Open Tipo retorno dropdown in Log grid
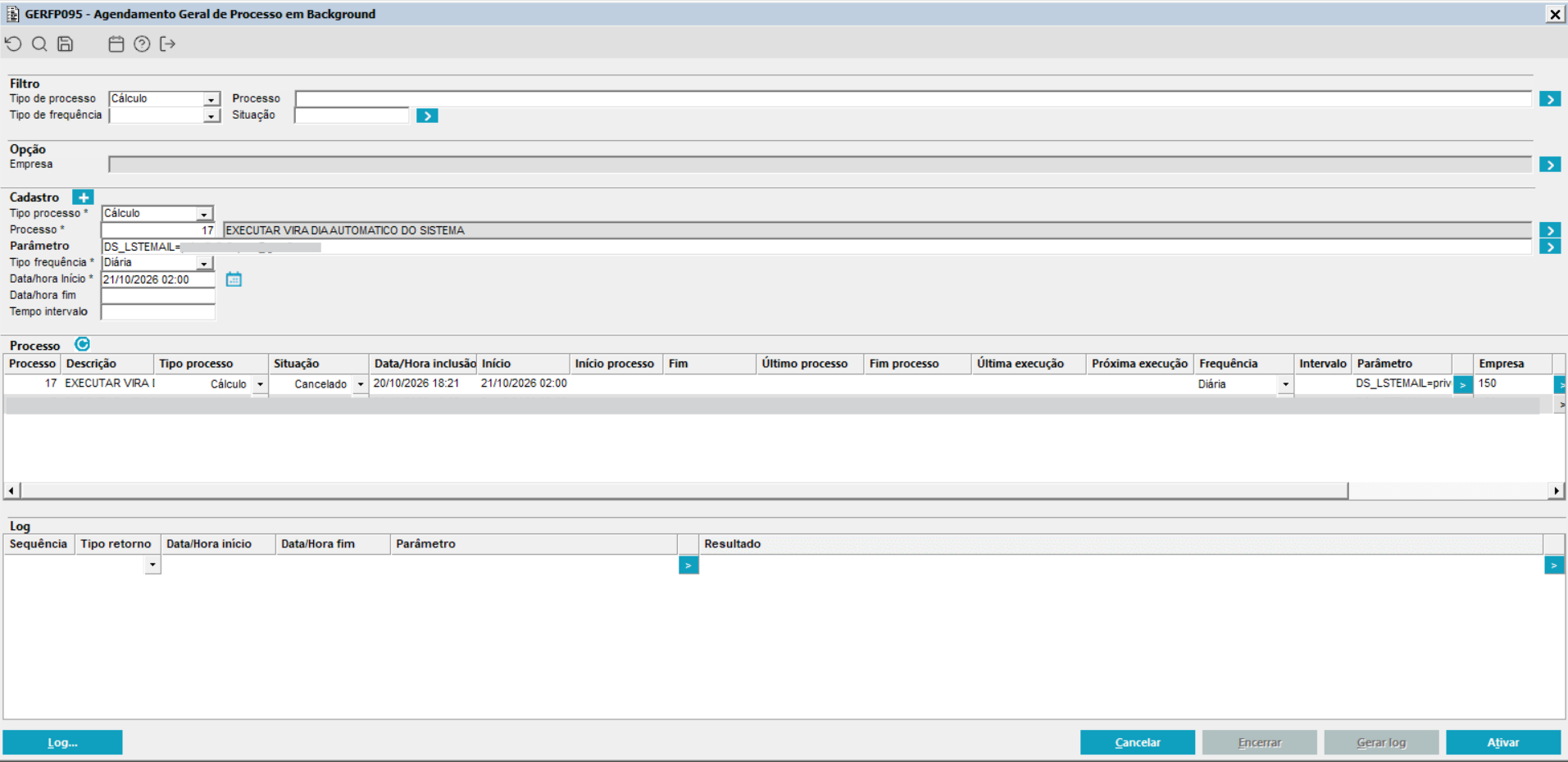This screenshot has width=1568, height=762. (x=152, y=565)
